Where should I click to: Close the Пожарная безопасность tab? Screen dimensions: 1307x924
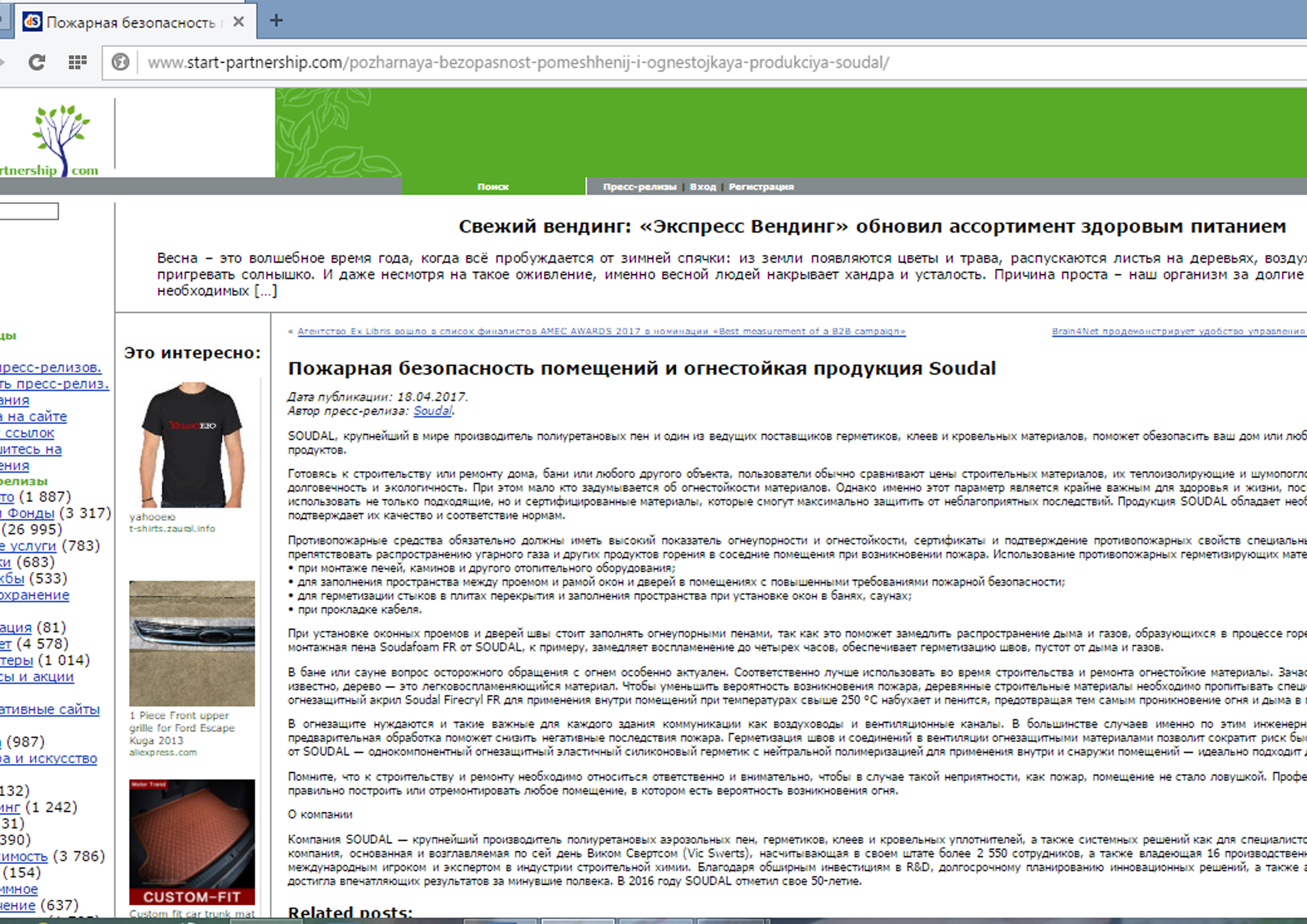[238, 22]
